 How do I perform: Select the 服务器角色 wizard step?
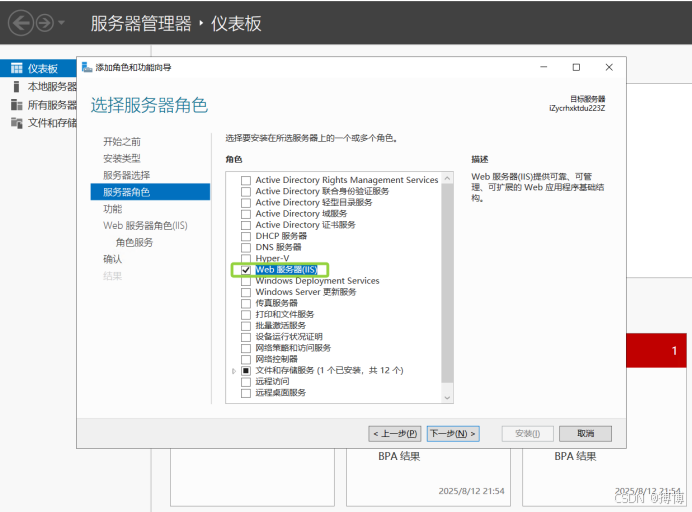[150, 192]
